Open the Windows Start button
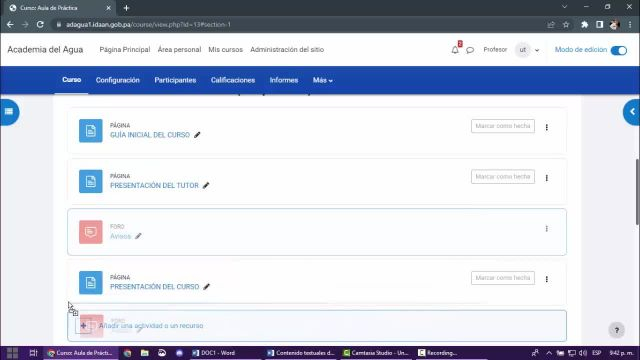 tap(12, 353)
